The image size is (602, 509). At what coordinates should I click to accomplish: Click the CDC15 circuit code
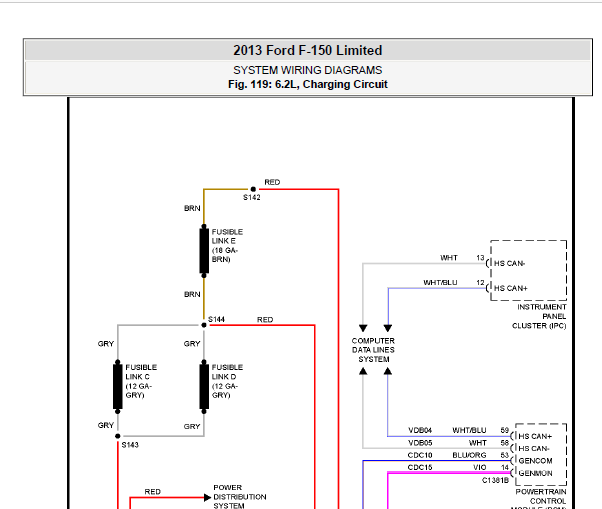(420, 468)
